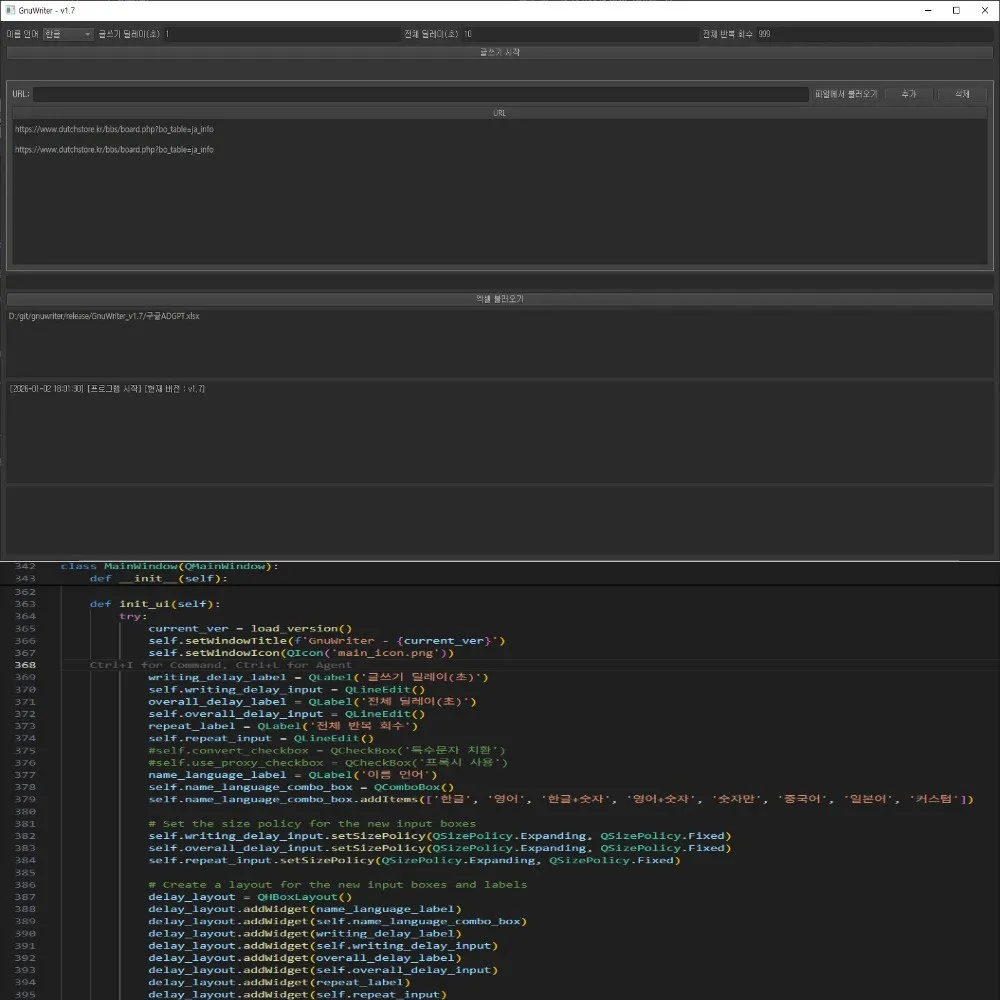Maximize the GnuWriter window
The width and height of the screenshot is (1000, 1000).
(956, 10)
